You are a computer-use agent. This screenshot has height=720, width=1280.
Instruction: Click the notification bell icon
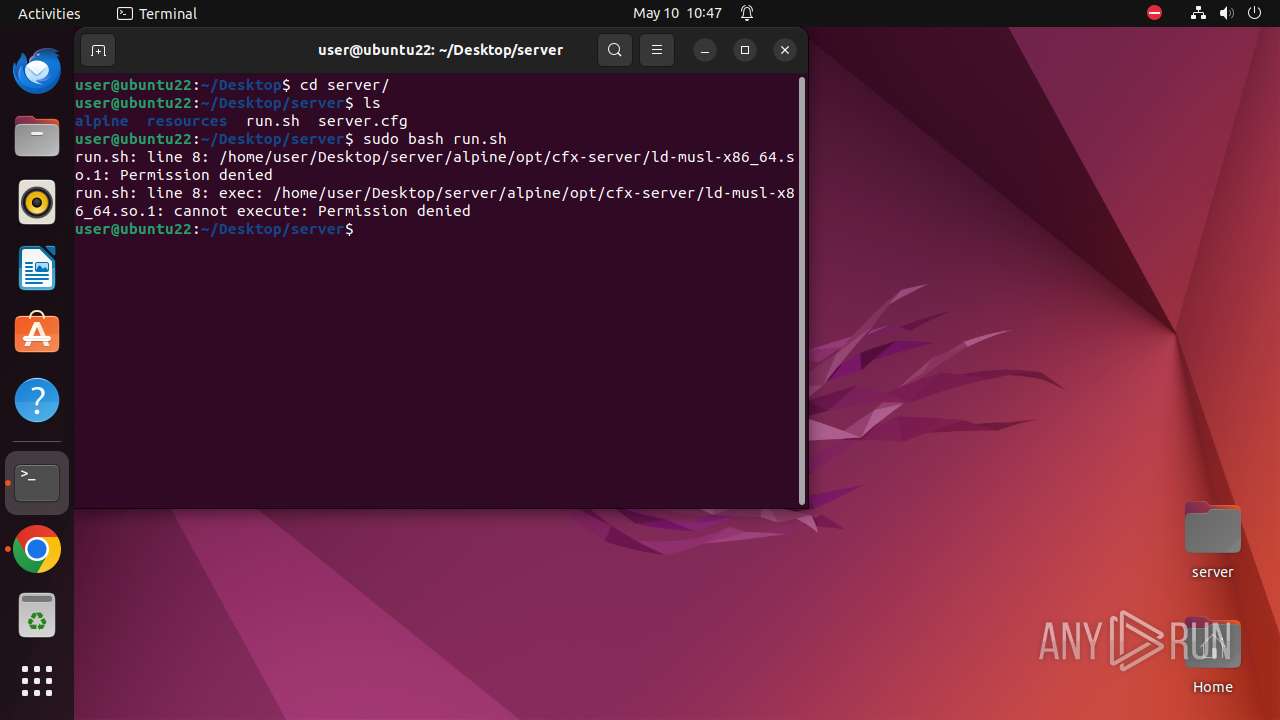point(747,13)
